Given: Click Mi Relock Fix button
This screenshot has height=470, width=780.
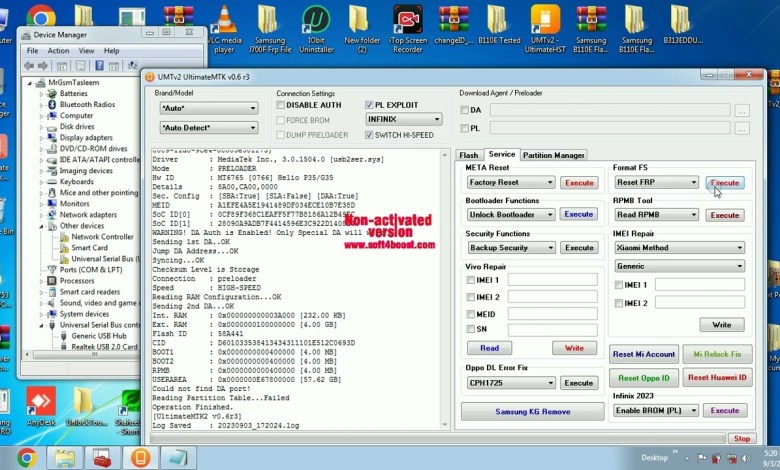Looking at the screenshot, I should (717, 354).
